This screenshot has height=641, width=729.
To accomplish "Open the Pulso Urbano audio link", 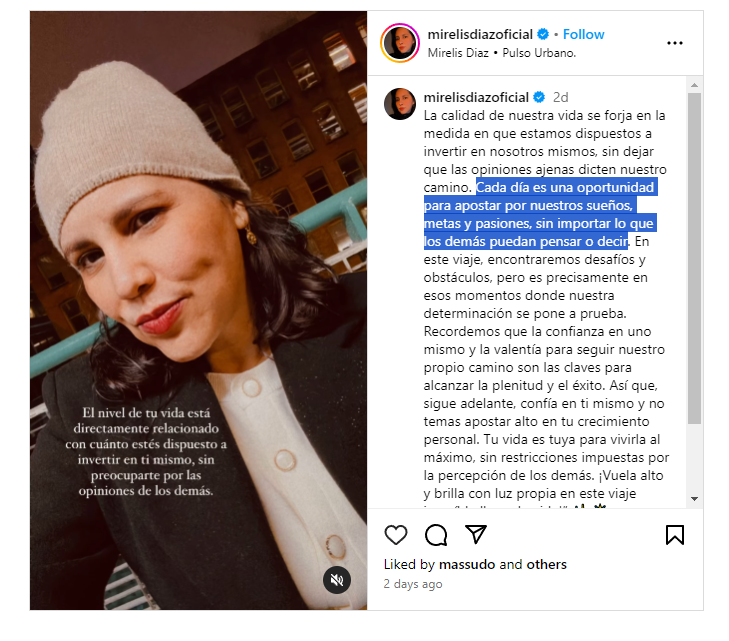I will [x=539, y=53].
